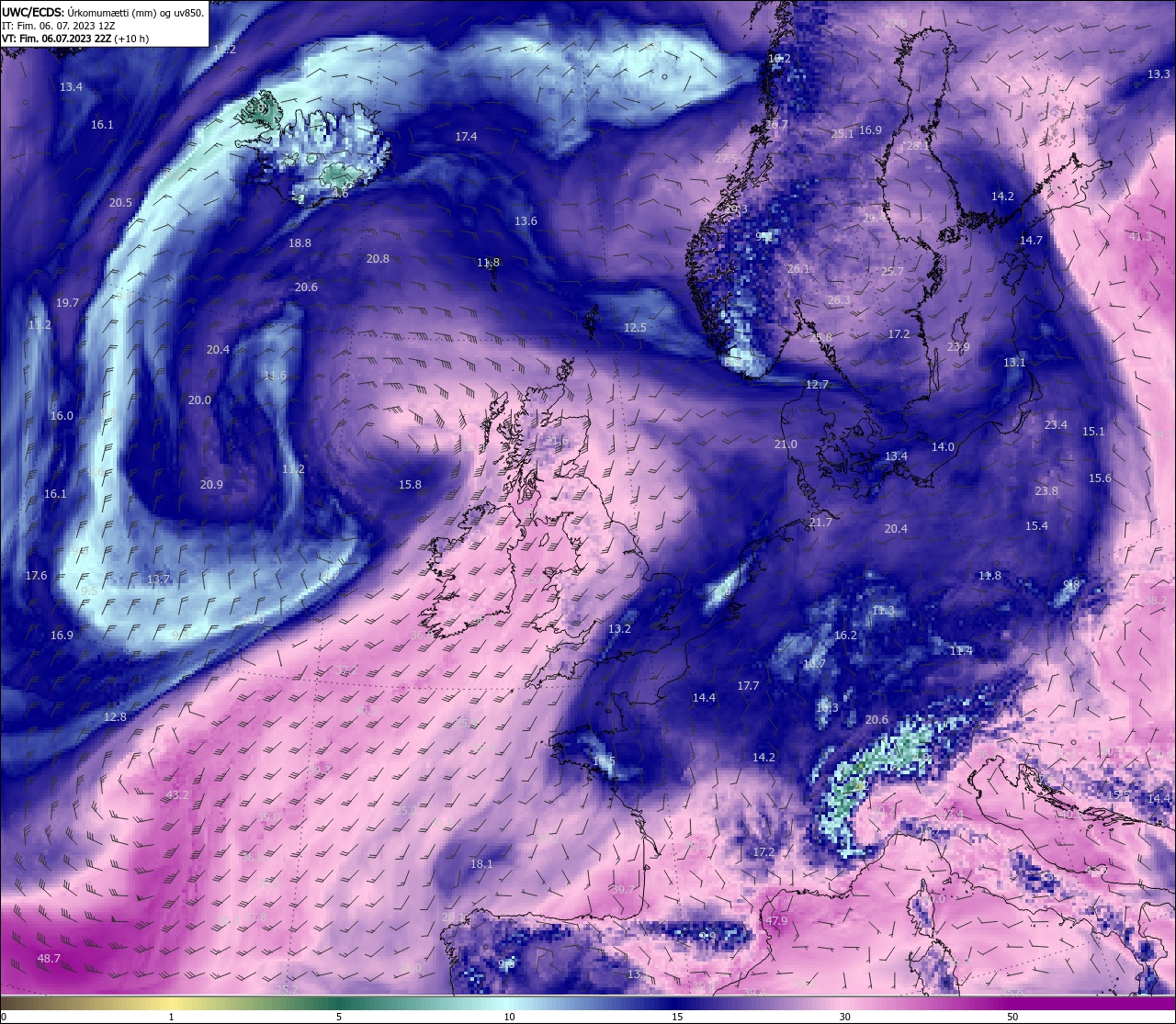This screenshot has width=1176, height=1024.
Task: Click the '17.7' value over northern France
Action: [x=748, y=686]
